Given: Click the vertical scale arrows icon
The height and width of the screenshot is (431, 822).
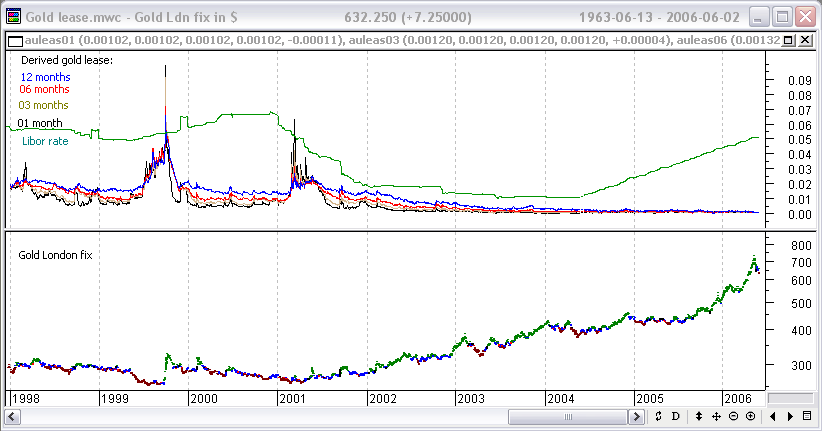Looking at the screenshot, I should tap(699, 416).
